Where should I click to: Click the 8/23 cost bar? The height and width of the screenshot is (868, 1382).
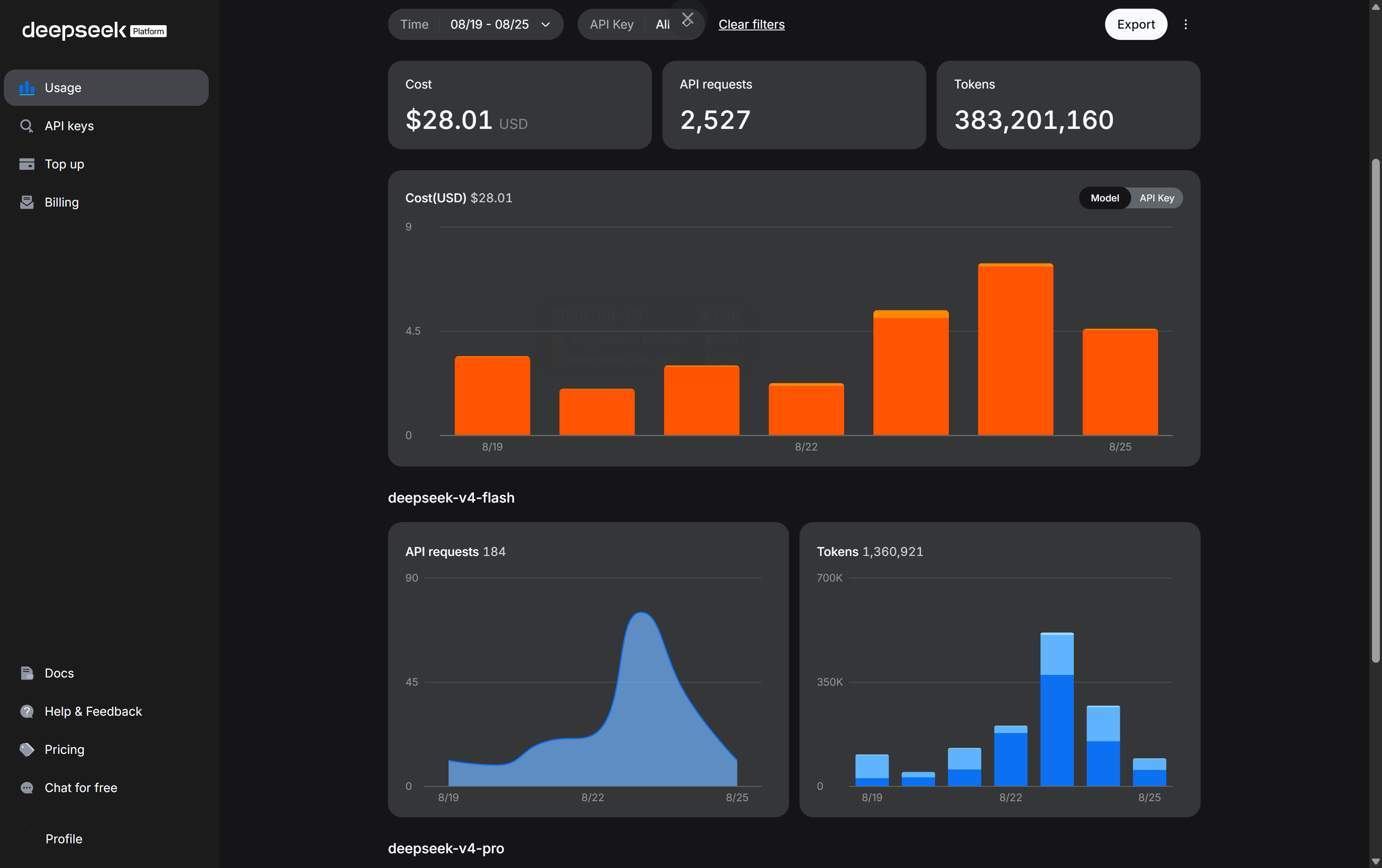tap(911, 373)
